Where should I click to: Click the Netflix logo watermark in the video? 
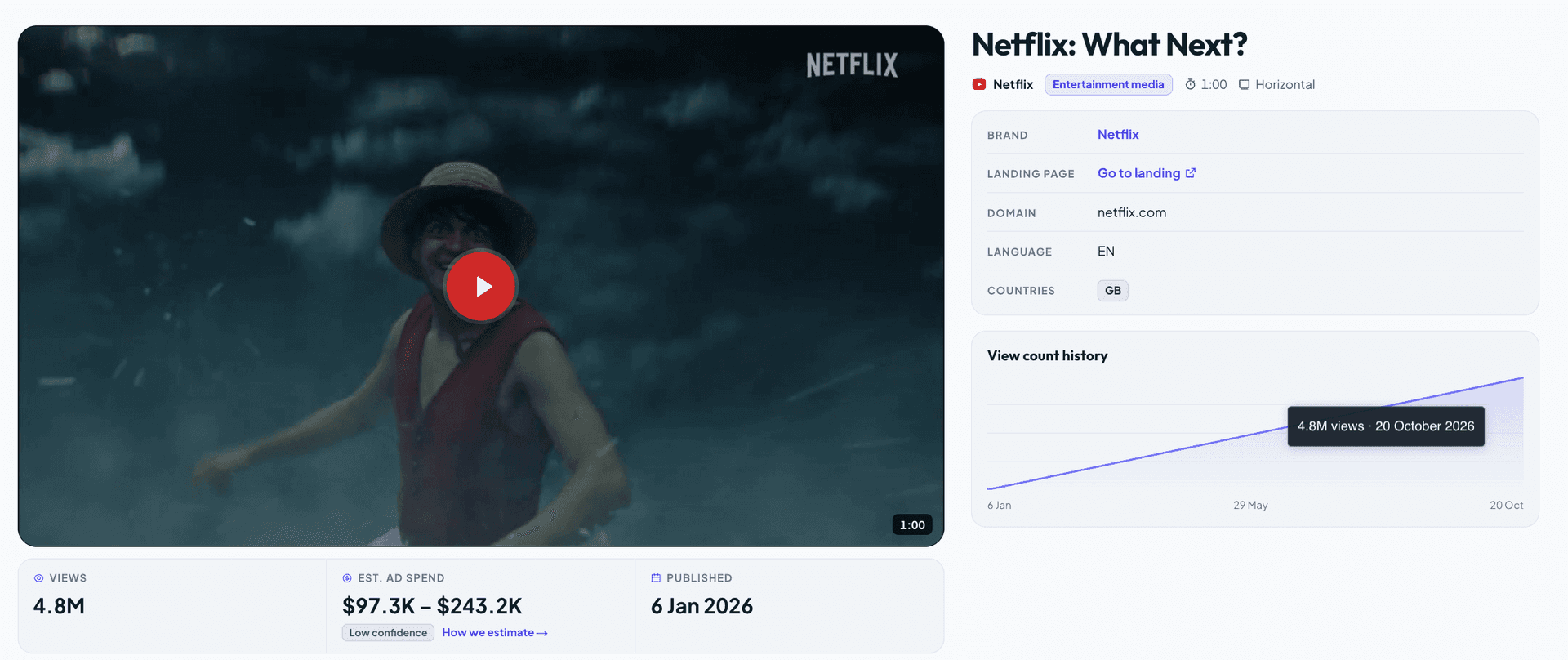(x=852, y=65)
